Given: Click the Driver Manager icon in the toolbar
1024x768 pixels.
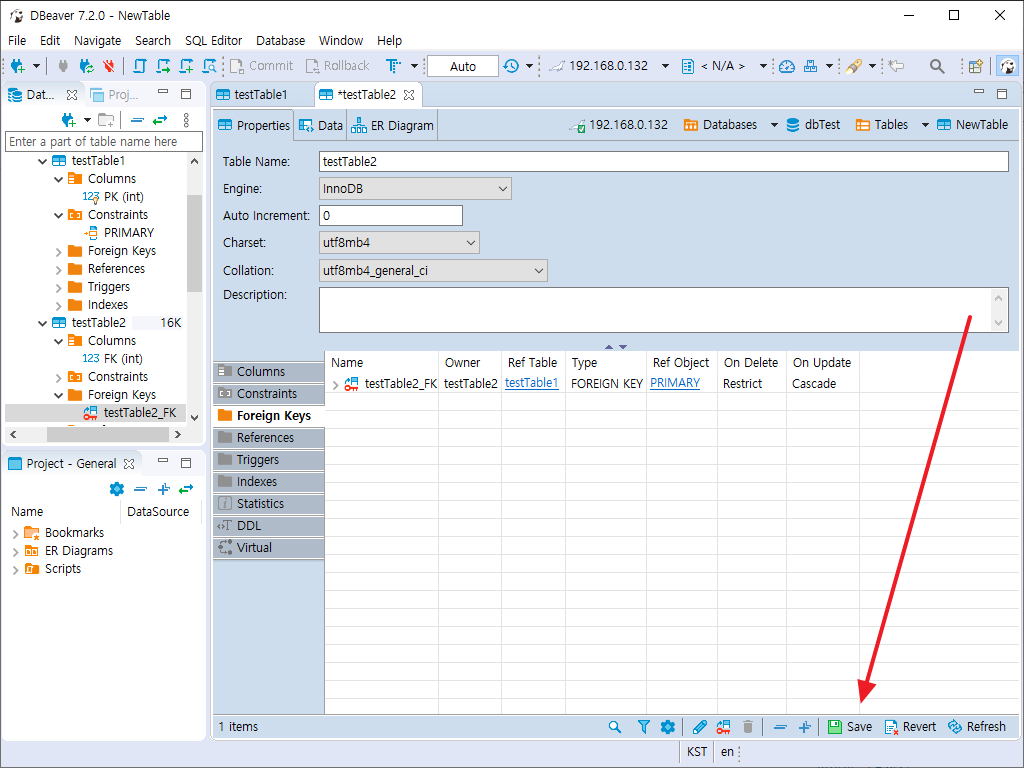Looking at the screenshot, I should click(x=810, y=66).
